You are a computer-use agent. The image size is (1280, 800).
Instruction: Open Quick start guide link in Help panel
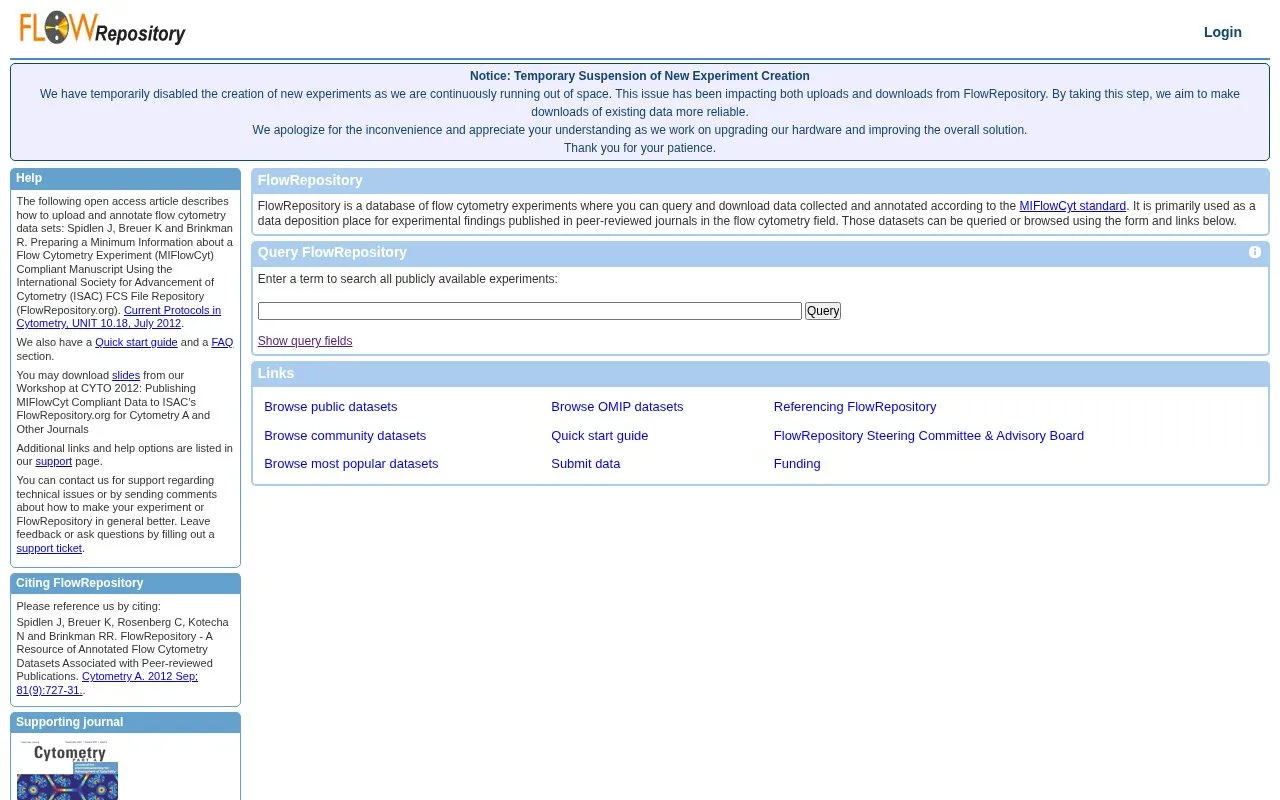click(136, 342)
